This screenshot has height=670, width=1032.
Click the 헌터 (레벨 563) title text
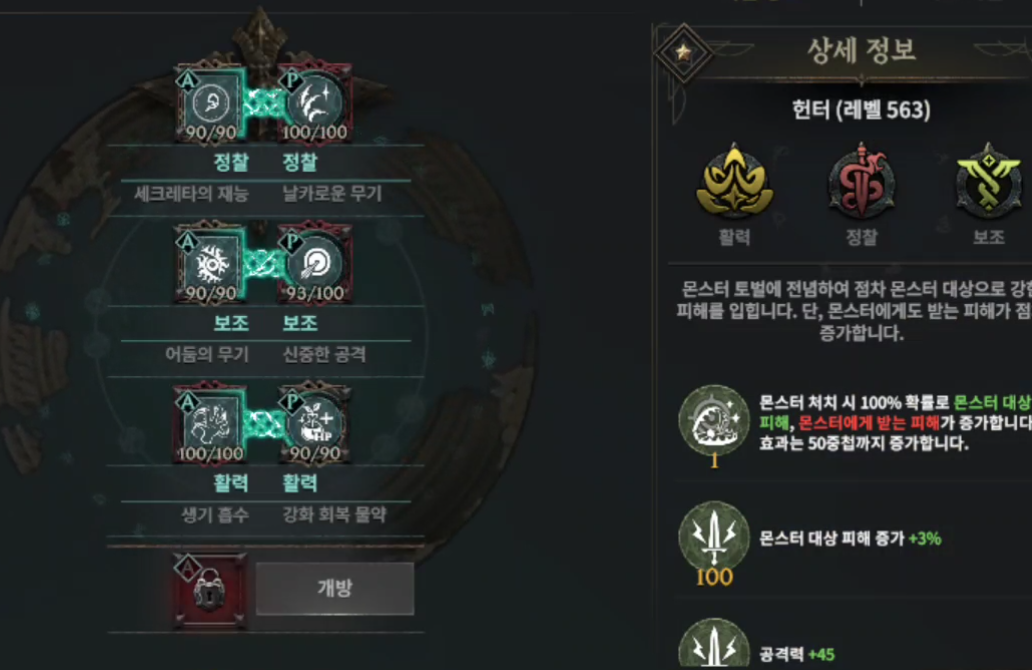tap(862, 110)
